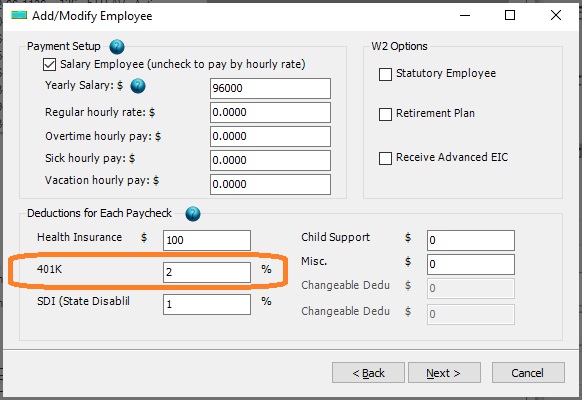Uncheck the Salary Employee checkbox

(49, 65)
